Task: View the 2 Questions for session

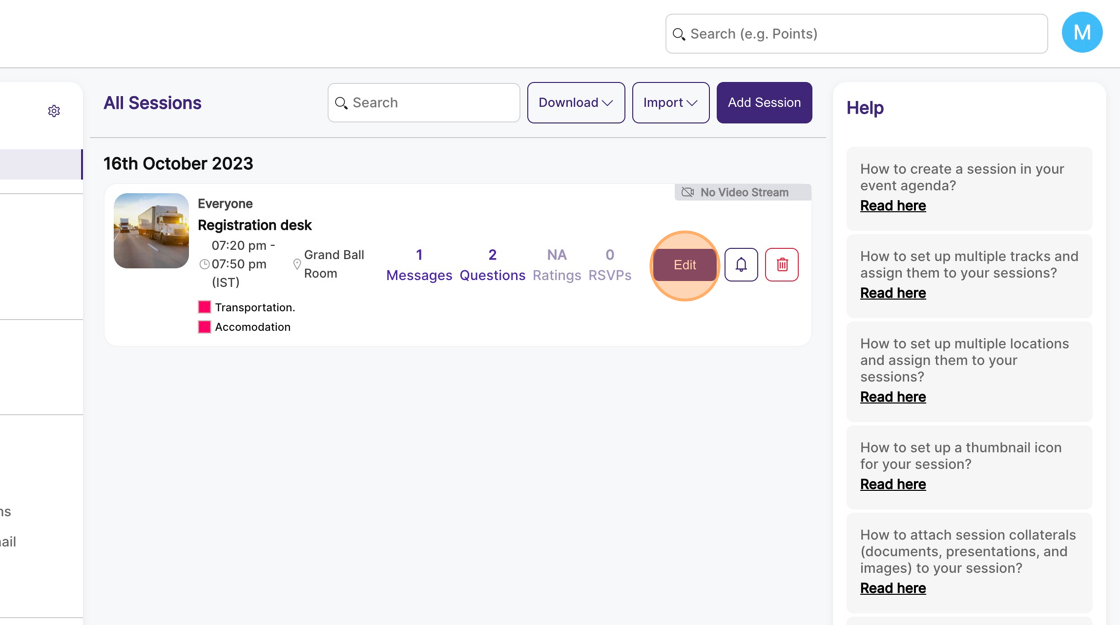Action: [x=492, y=265]
